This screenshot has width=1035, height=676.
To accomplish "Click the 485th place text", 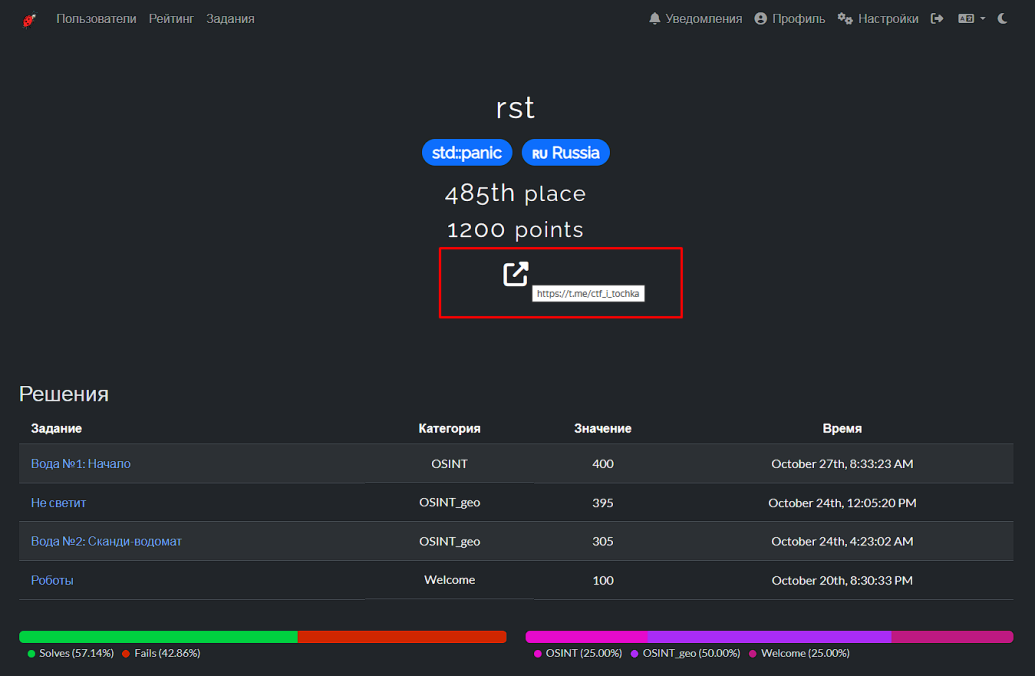I will coord(515,193).
